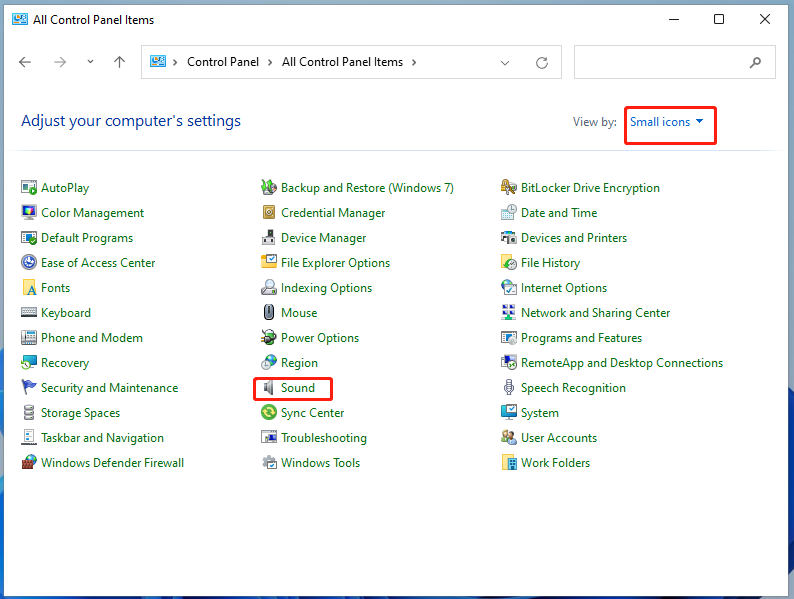Refresh the Control Panel view
The height and width of the screenshot is (599, 794).
pos(542,63)
